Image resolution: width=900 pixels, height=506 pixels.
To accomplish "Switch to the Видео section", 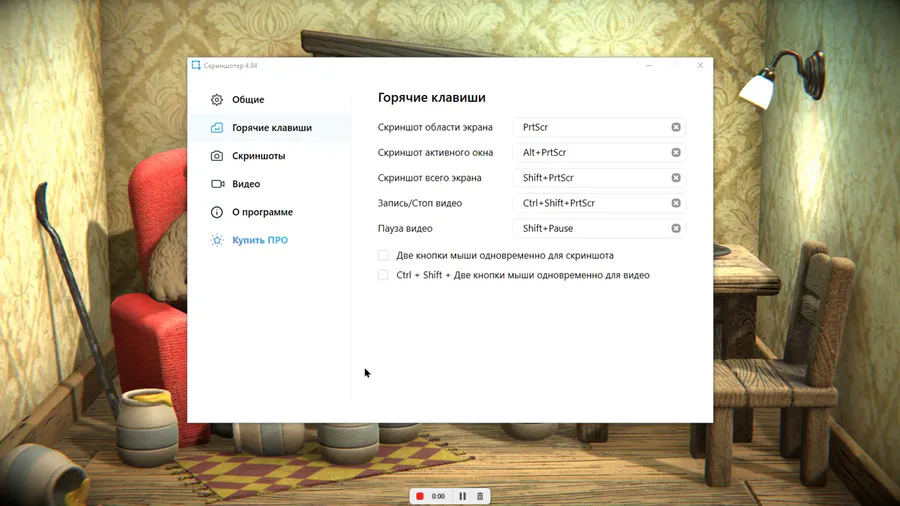I will tap(270, 184).
